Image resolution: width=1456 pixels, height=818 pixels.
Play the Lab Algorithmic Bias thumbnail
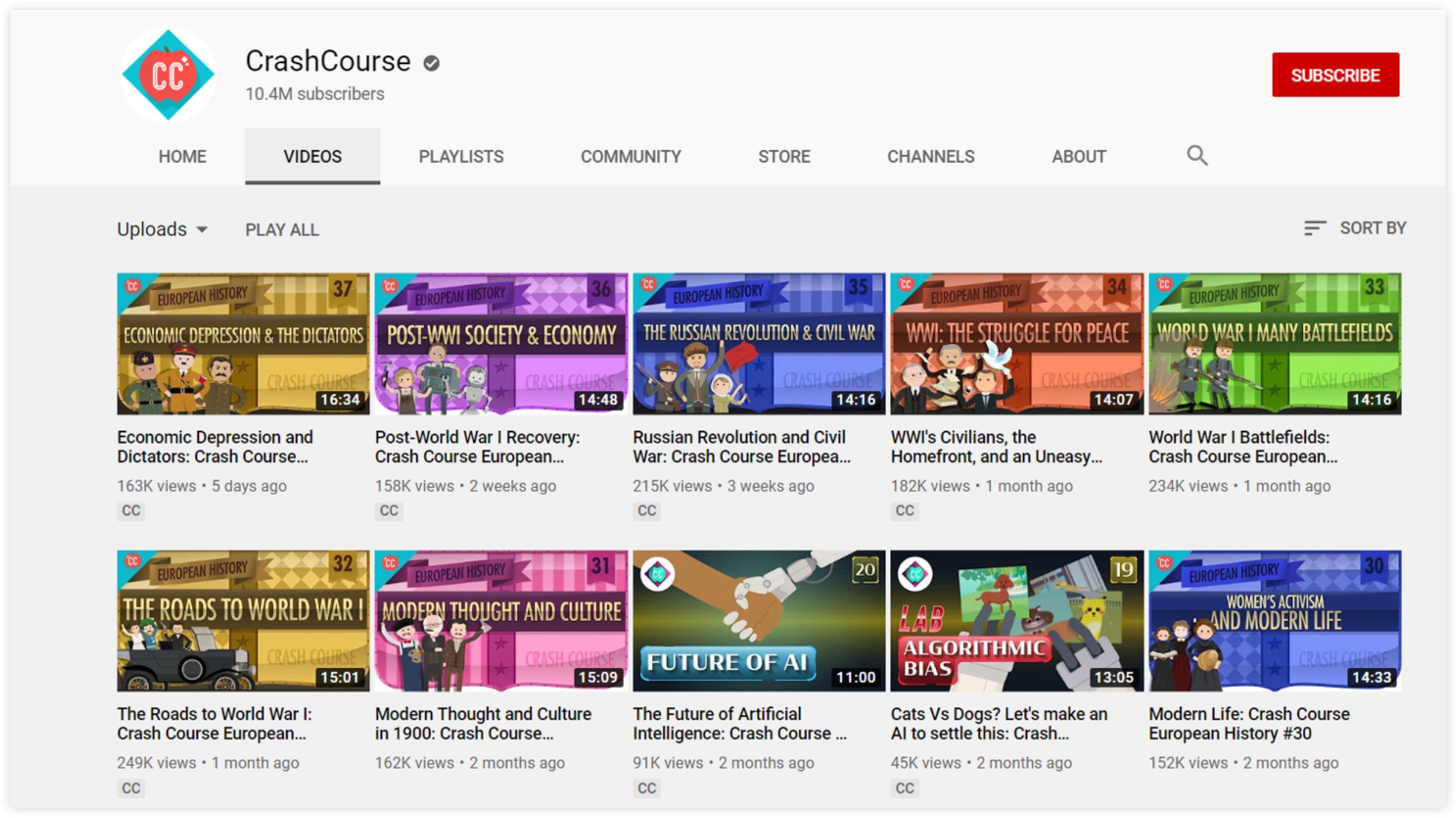(x=1017, y=621)
